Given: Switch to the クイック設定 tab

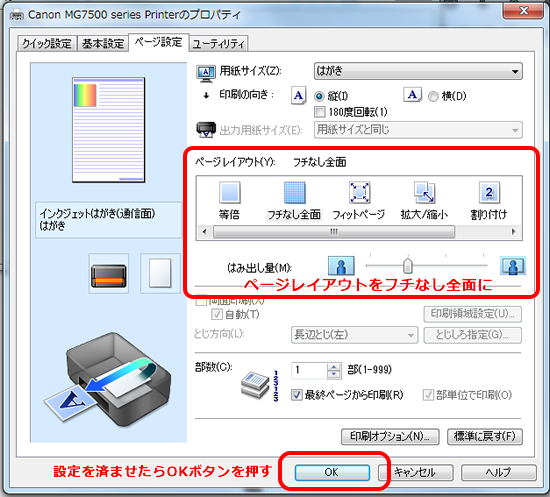Looking at the screenshot, I should [47, 43].
